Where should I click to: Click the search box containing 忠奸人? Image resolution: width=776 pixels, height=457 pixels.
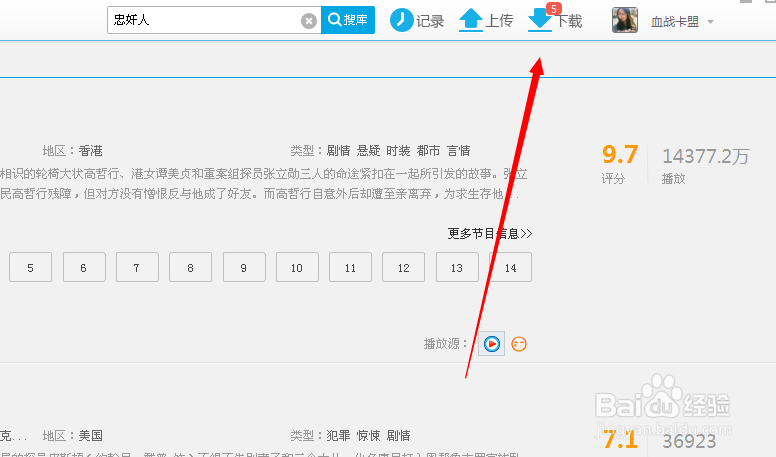click(214, 20)
